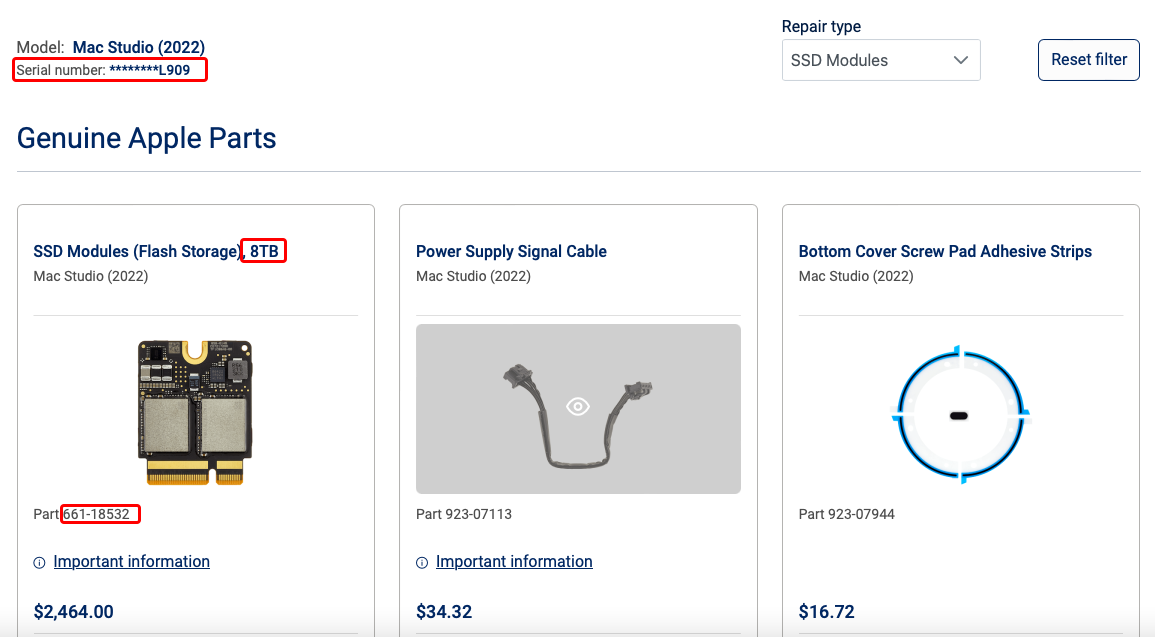Open the Repair type dropdown

880,60
